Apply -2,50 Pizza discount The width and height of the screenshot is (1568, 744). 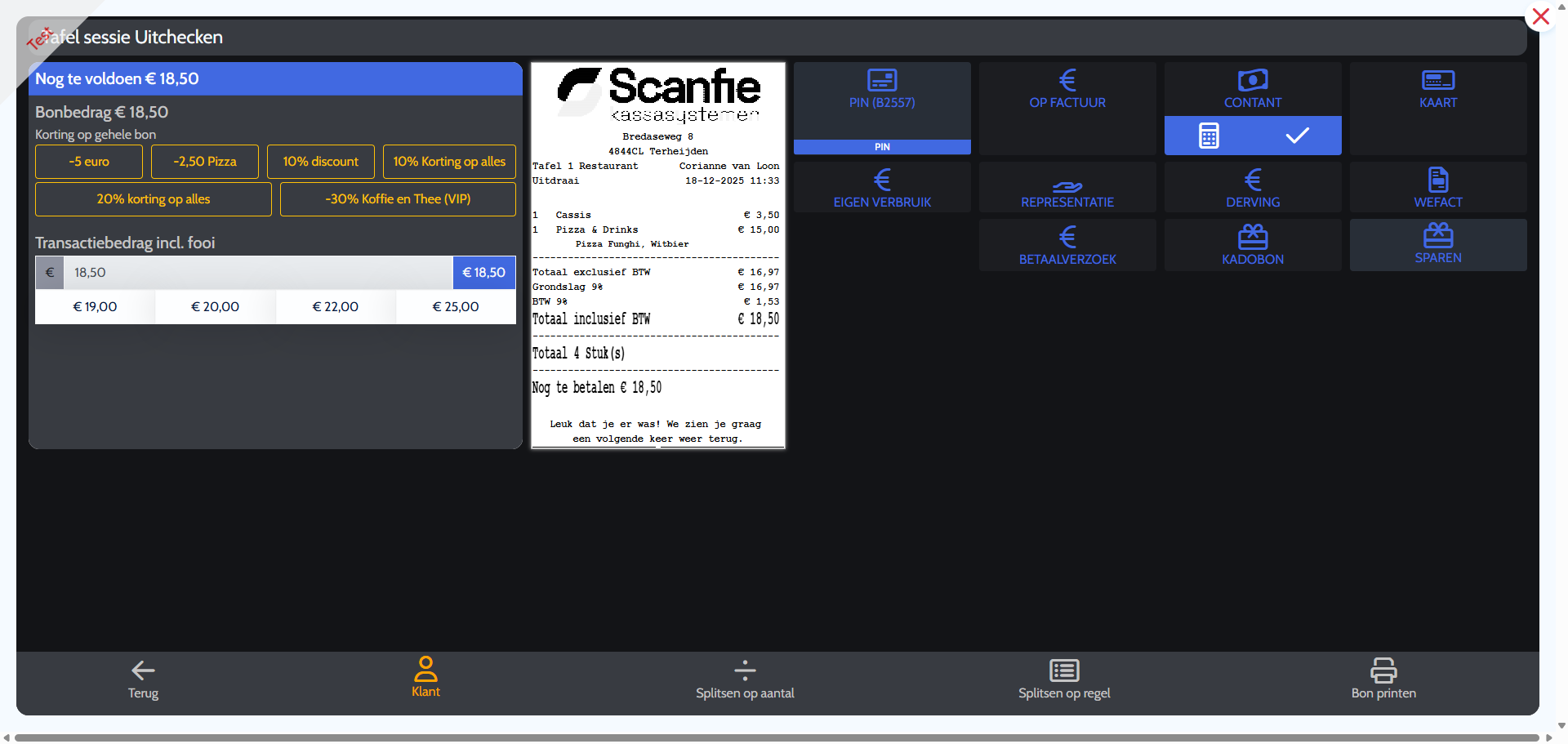click(205, 162)
